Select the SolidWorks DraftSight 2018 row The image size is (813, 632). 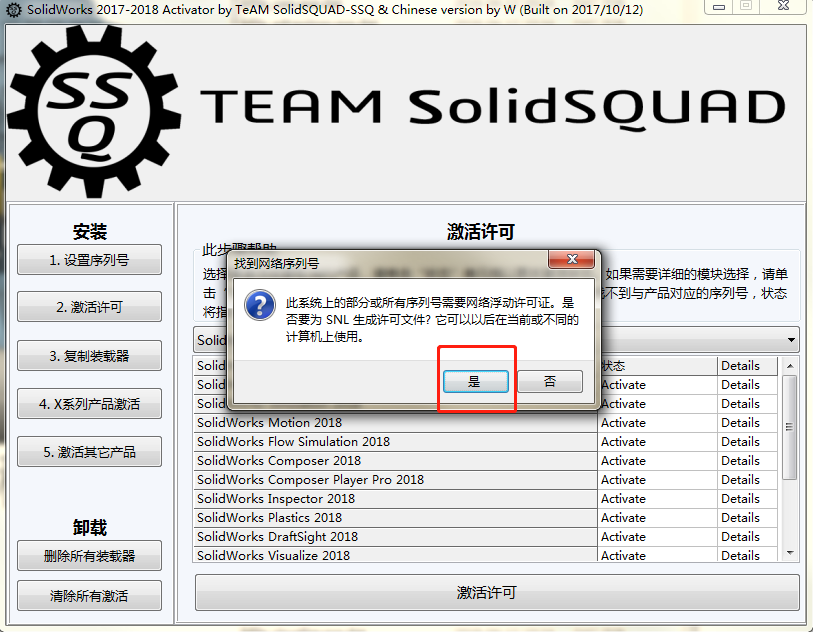tap(396, 537)
